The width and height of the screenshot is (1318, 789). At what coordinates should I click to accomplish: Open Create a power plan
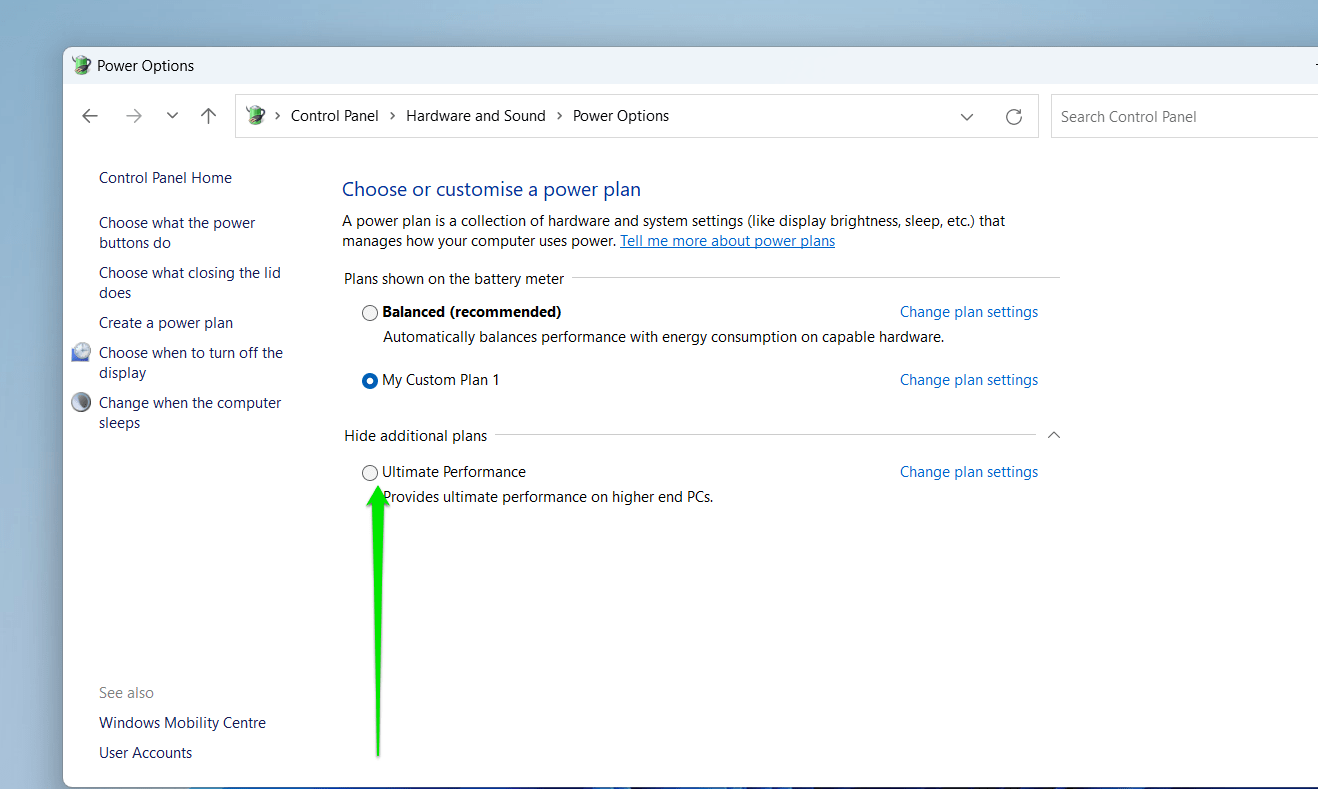pyautogui.click(x=166, y=323)
